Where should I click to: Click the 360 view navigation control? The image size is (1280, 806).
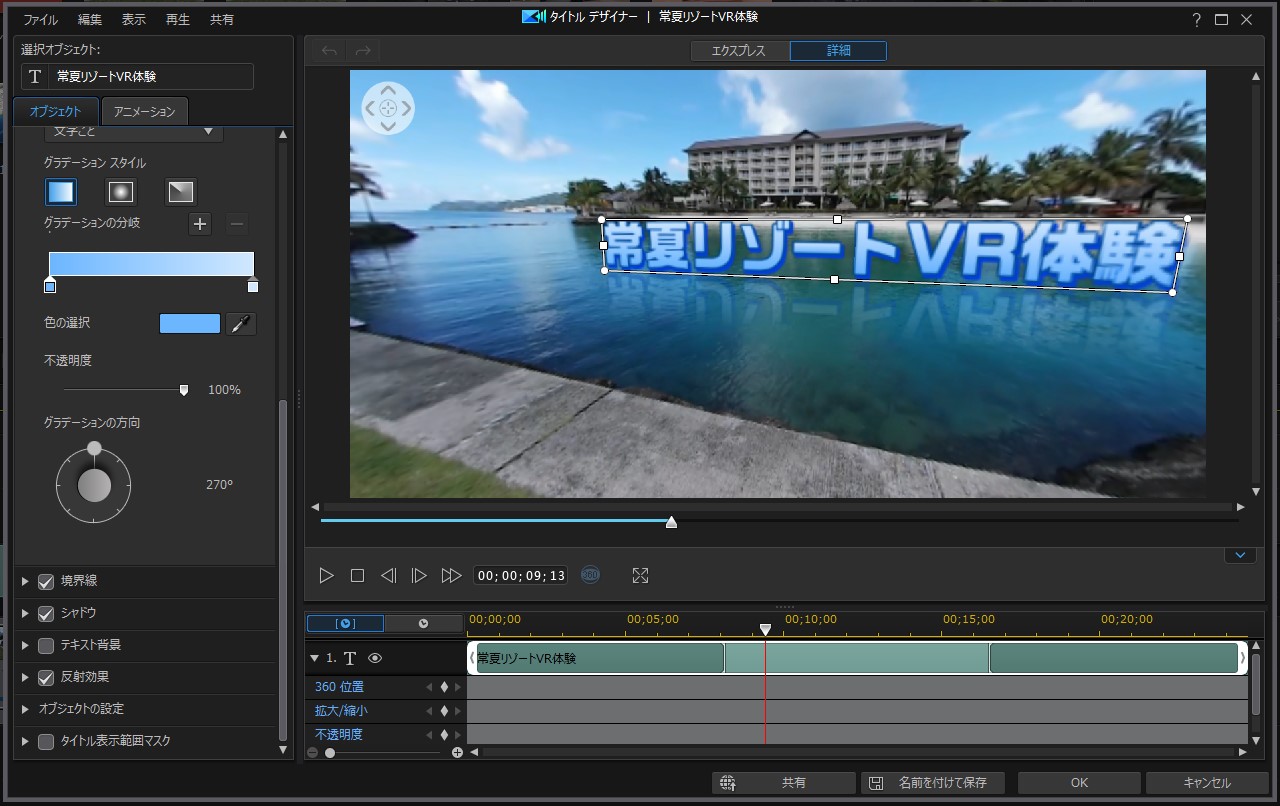pyautogui.click(x=388, y=107)
